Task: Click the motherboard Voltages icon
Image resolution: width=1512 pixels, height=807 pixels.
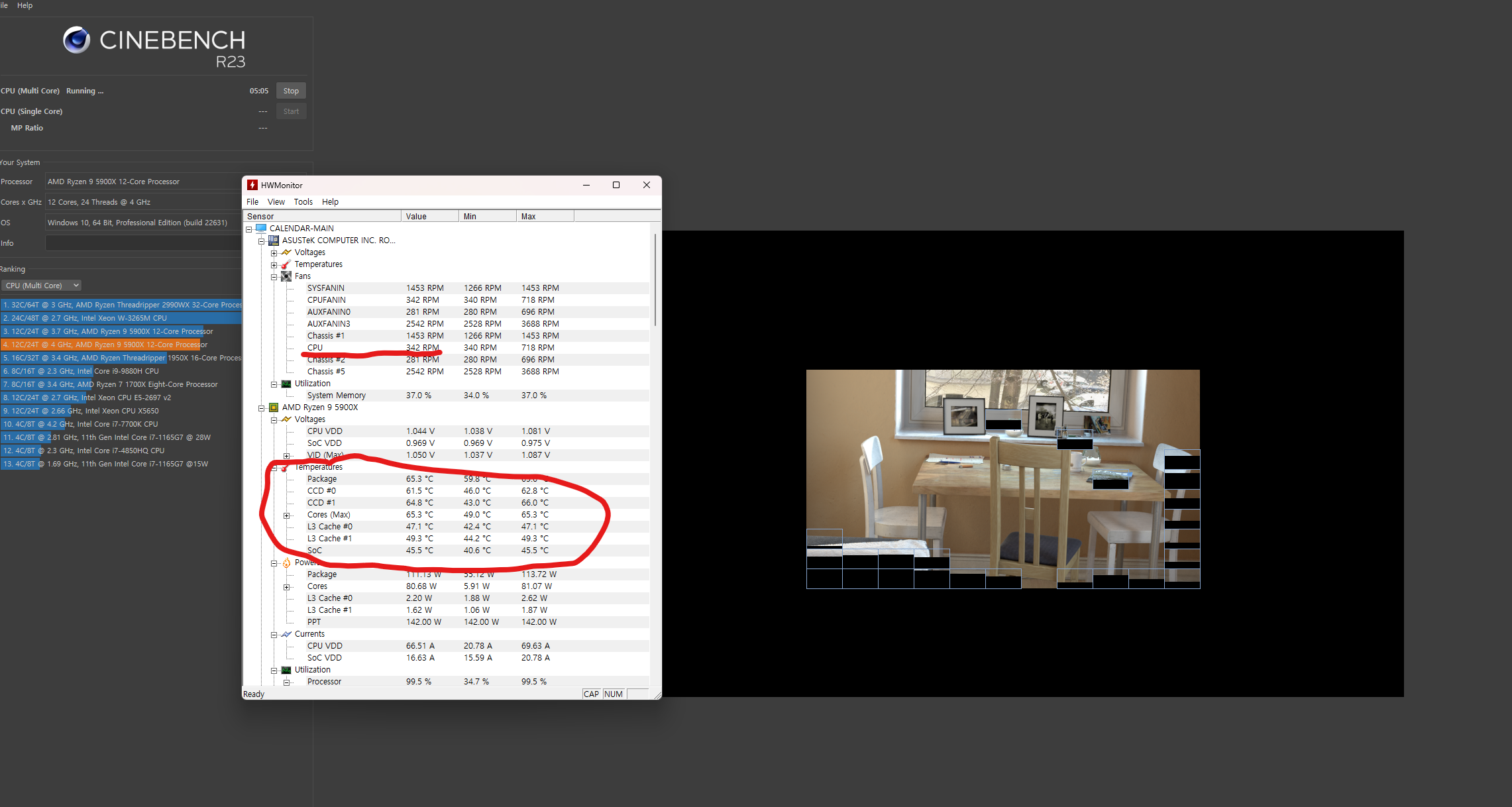Action: point(286,252)
